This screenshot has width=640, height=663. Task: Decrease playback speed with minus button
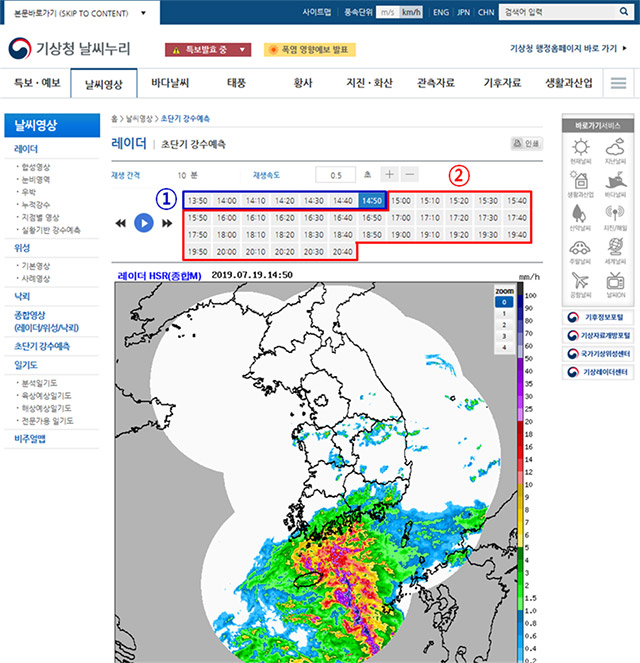tap(410, 174)
